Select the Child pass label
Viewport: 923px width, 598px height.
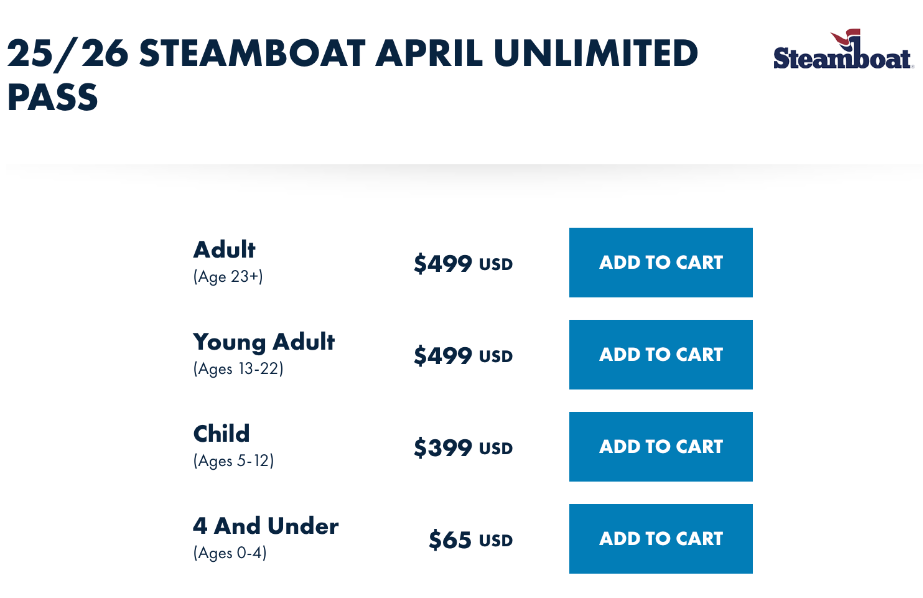221,434
